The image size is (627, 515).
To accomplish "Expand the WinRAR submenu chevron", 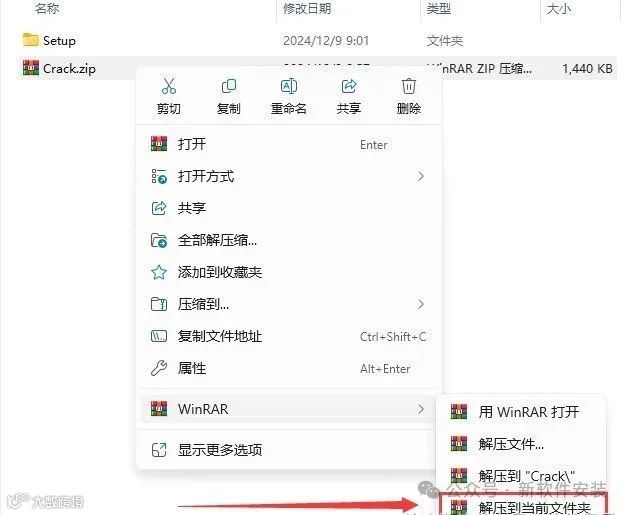I will (421, 409).
